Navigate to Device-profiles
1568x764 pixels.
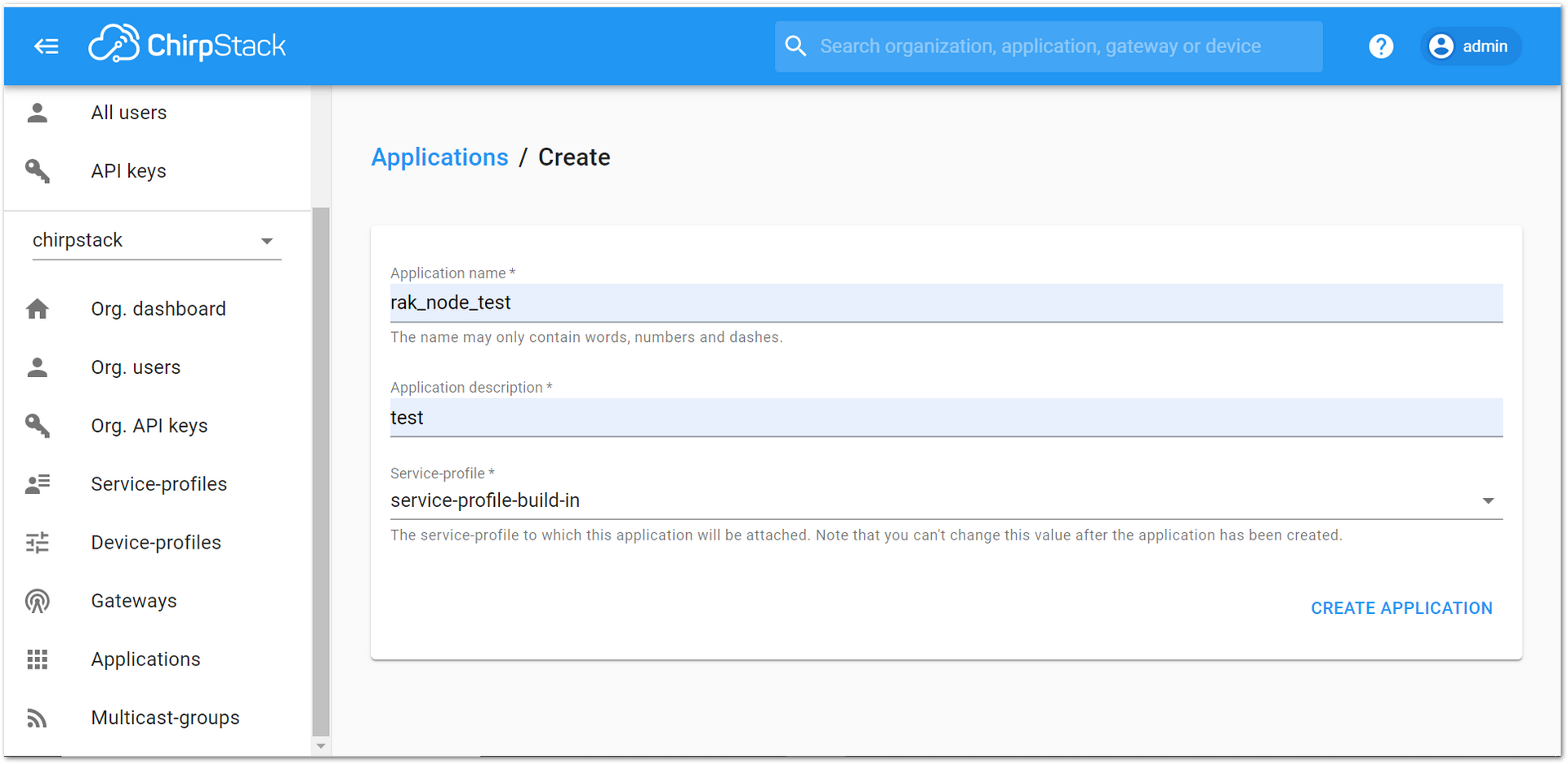158,543
